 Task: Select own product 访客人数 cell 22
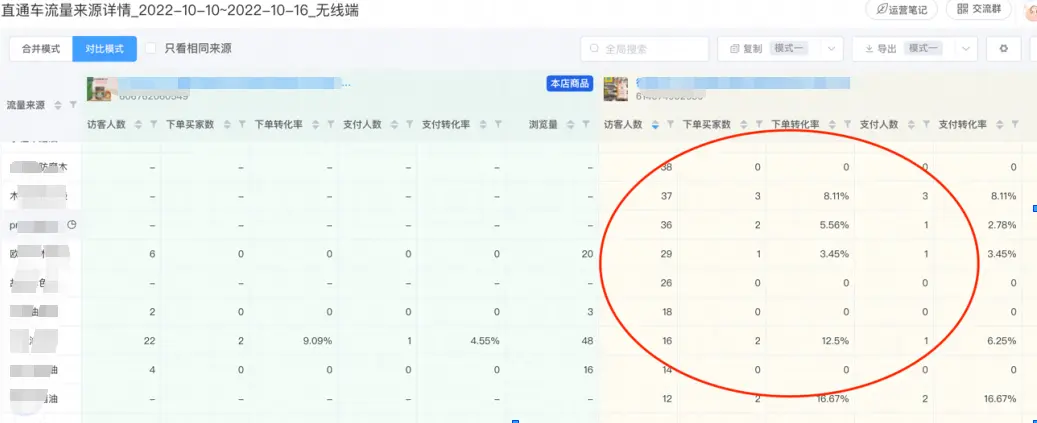[149, 341]
